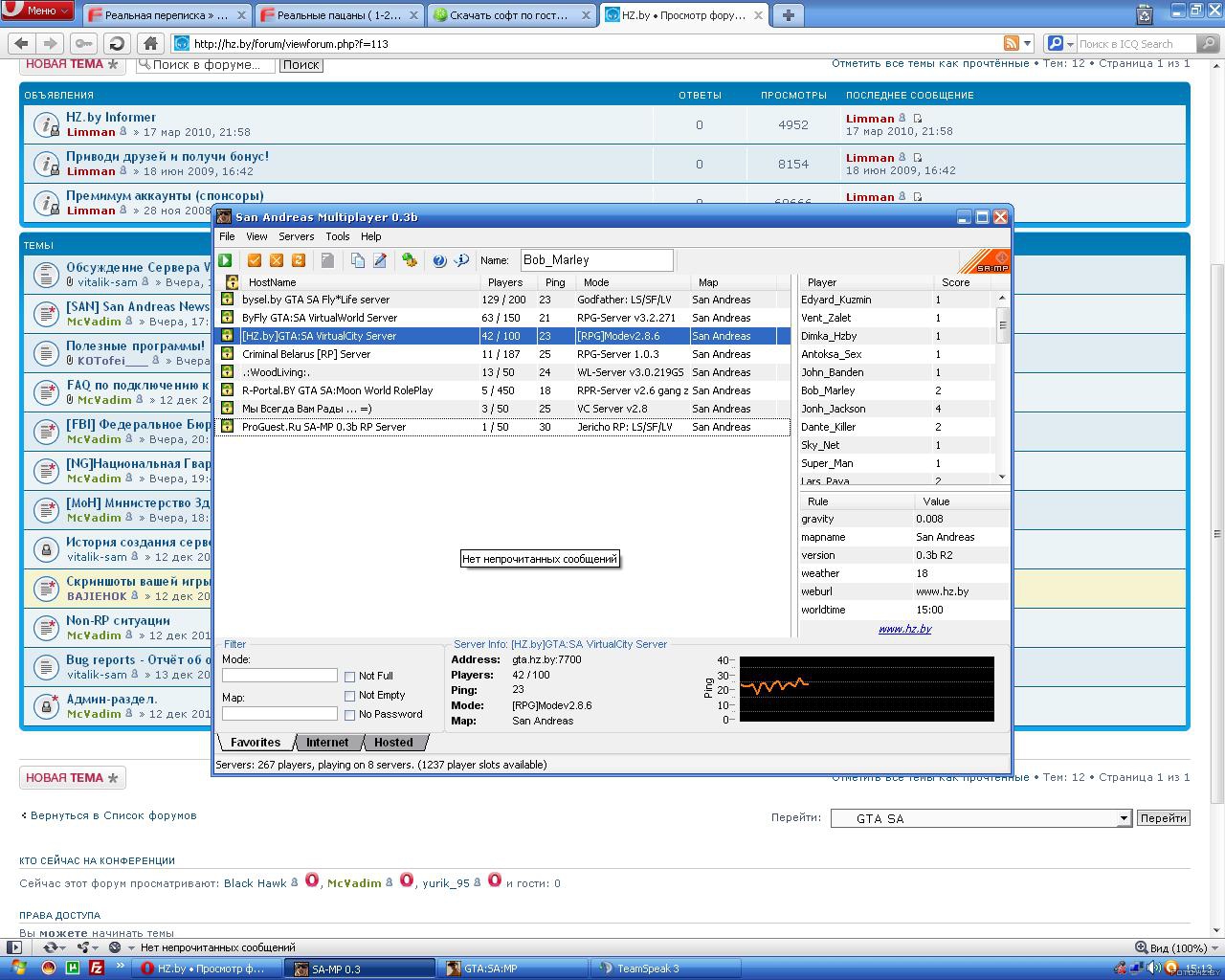This screenshot has height=980, width=1225.
Task: Sort server list by Ping column header
Action: pos(555,282)
